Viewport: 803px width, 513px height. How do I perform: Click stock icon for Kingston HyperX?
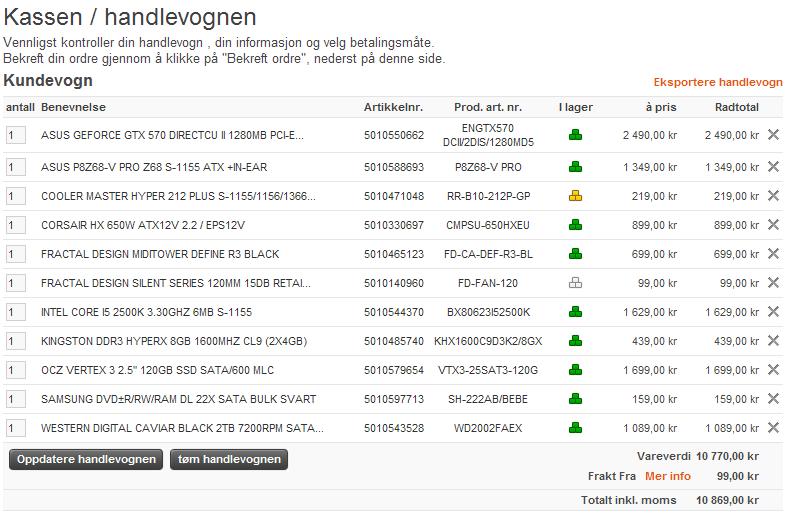point(576,340)
